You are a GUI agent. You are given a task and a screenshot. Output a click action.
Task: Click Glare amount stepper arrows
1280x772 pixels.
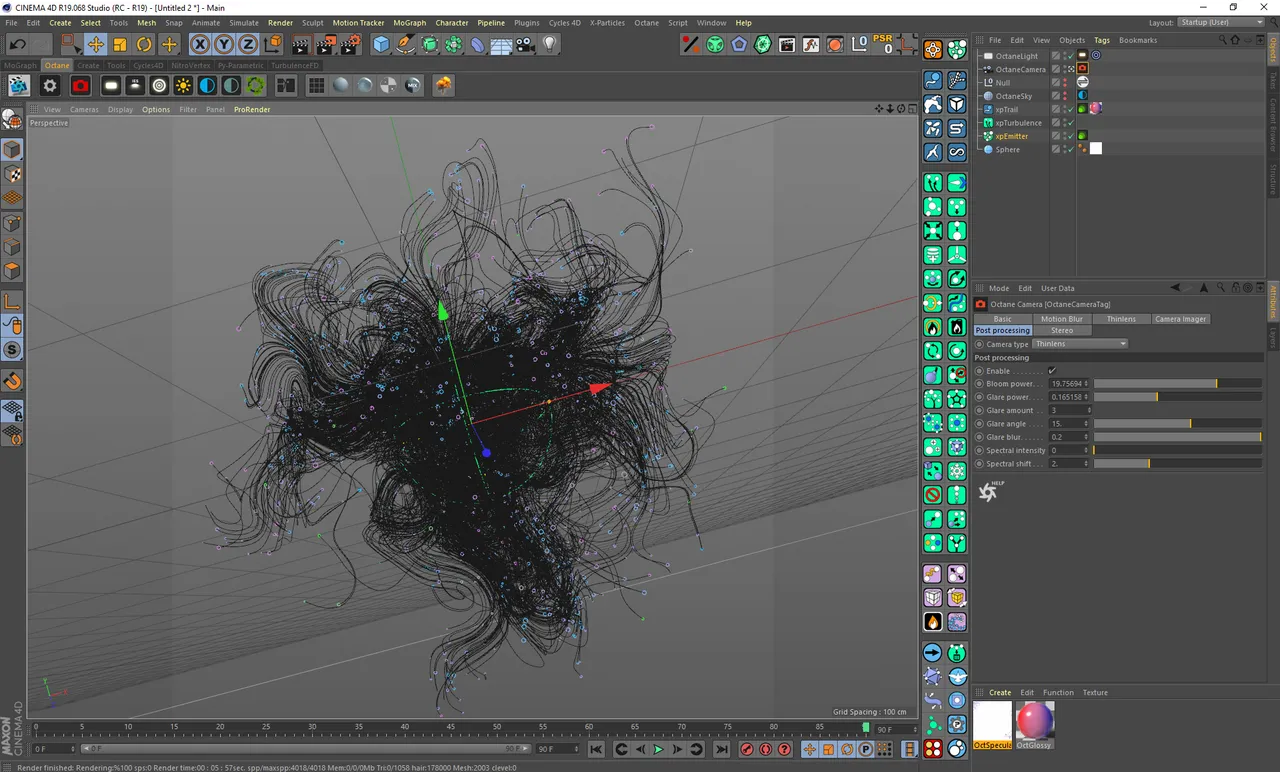pyautogui.click(x=1088, y=411)
